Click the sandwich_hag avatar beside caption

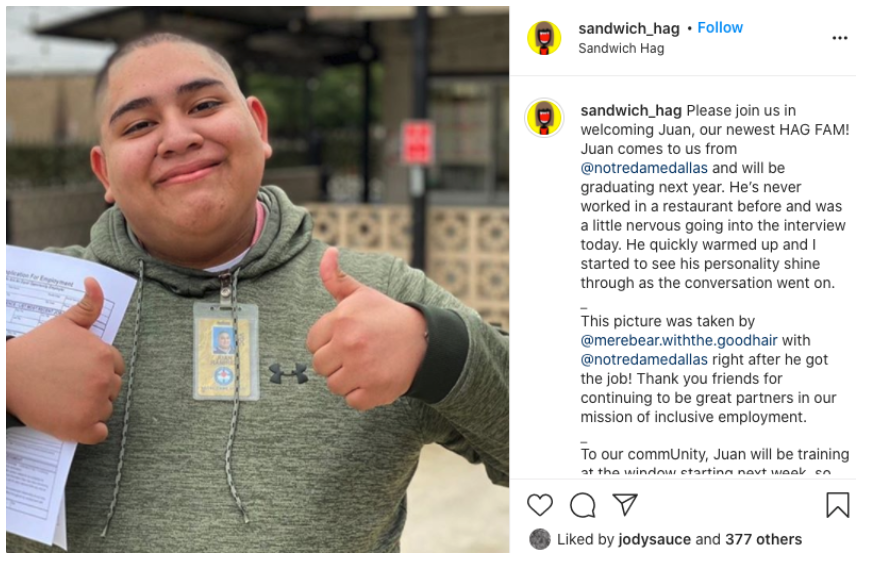544,118
